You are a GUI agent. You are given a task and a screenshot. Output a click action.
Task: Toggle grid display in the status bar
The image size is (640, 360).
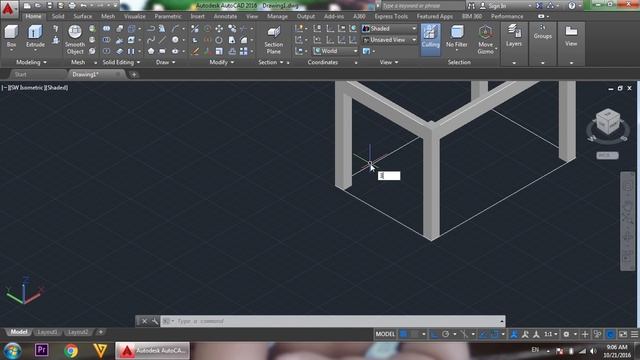(x=403, y=334)
